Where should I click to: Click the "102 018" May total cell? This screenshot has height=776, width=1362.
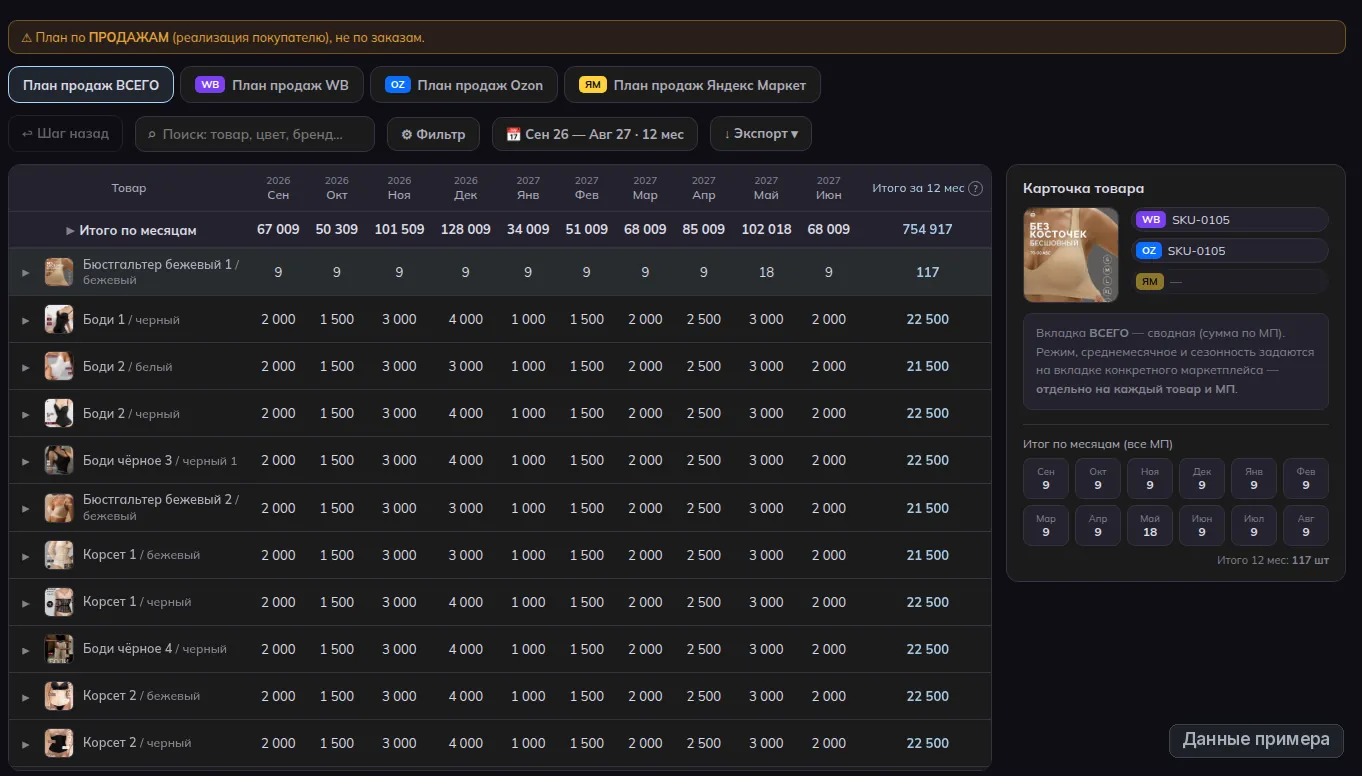pyautogui.click(x=766, y=230)
